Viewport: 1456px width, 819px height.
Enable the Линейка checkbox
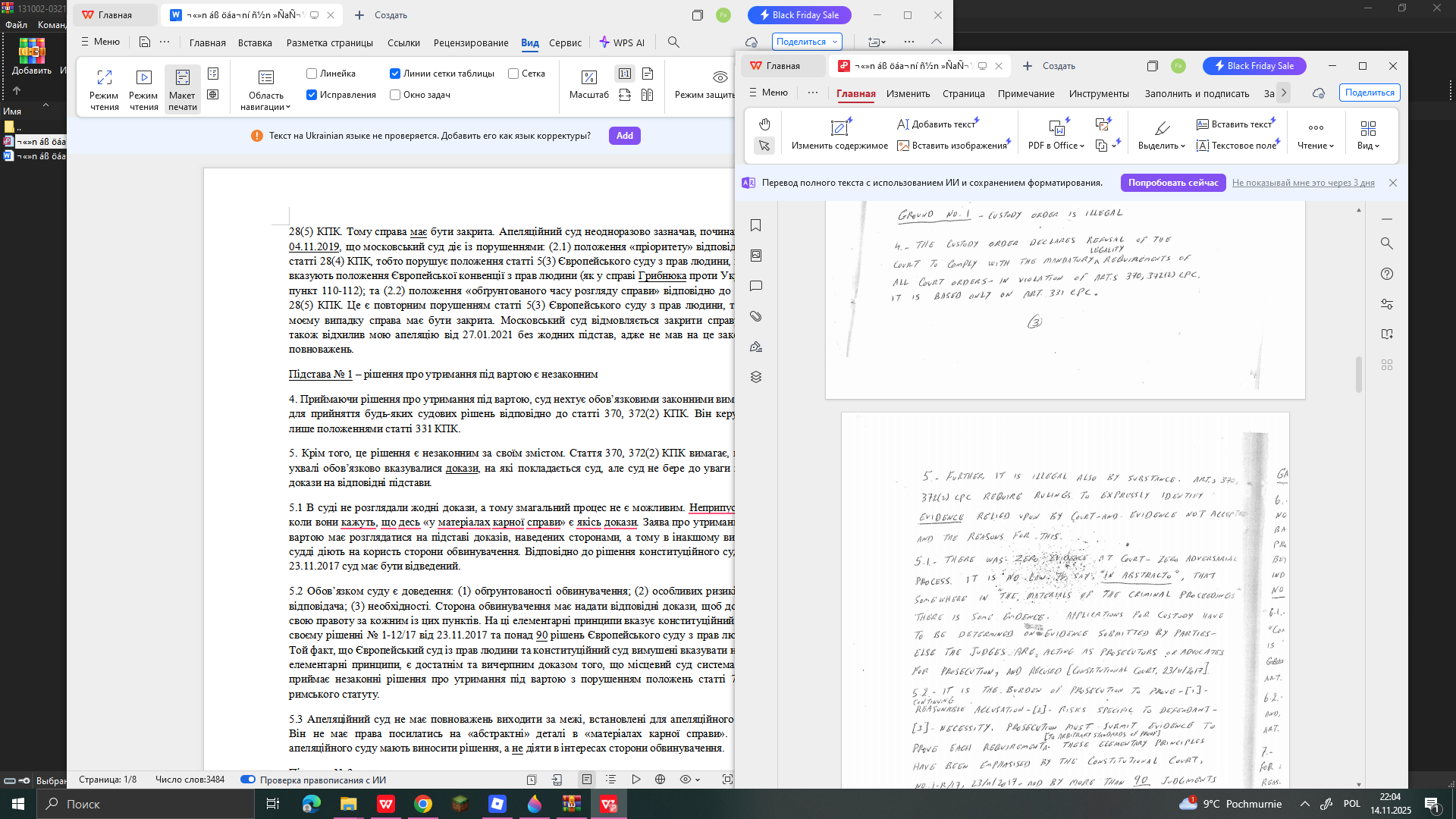click(x=312, y=74)
